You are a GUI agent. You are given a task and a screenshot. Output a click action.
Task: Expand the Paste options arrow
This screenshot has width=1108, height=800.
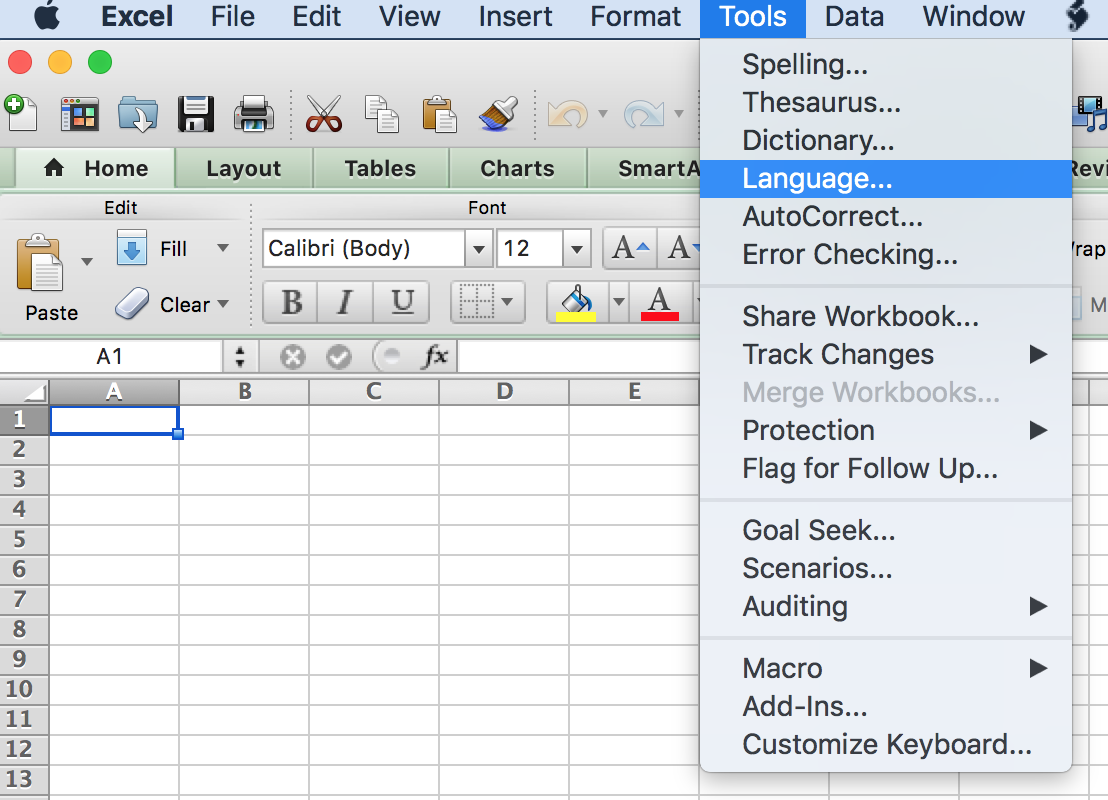point(87,261)
